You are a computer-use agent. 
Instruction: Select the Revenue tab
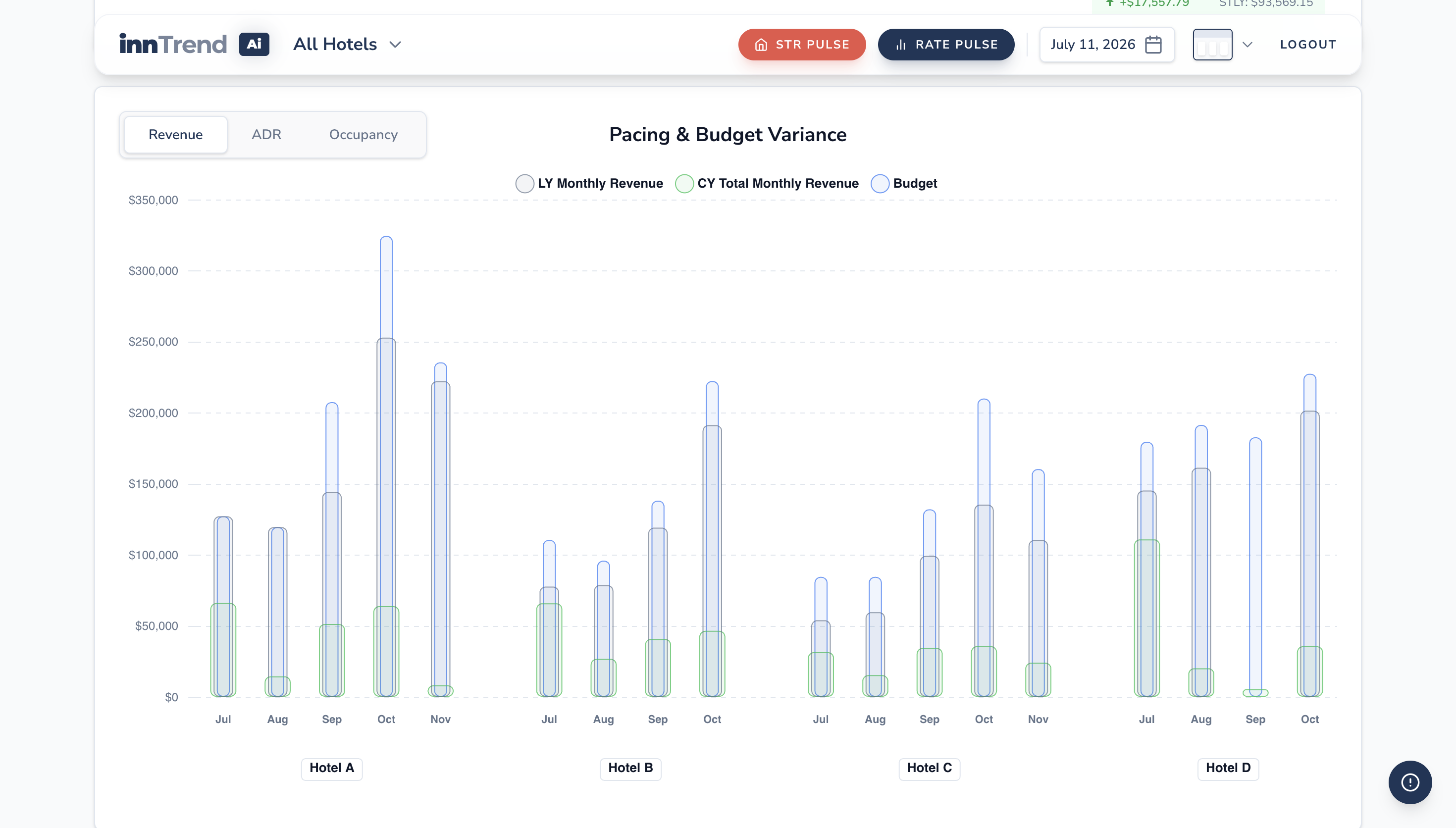[x=176, y=135]
